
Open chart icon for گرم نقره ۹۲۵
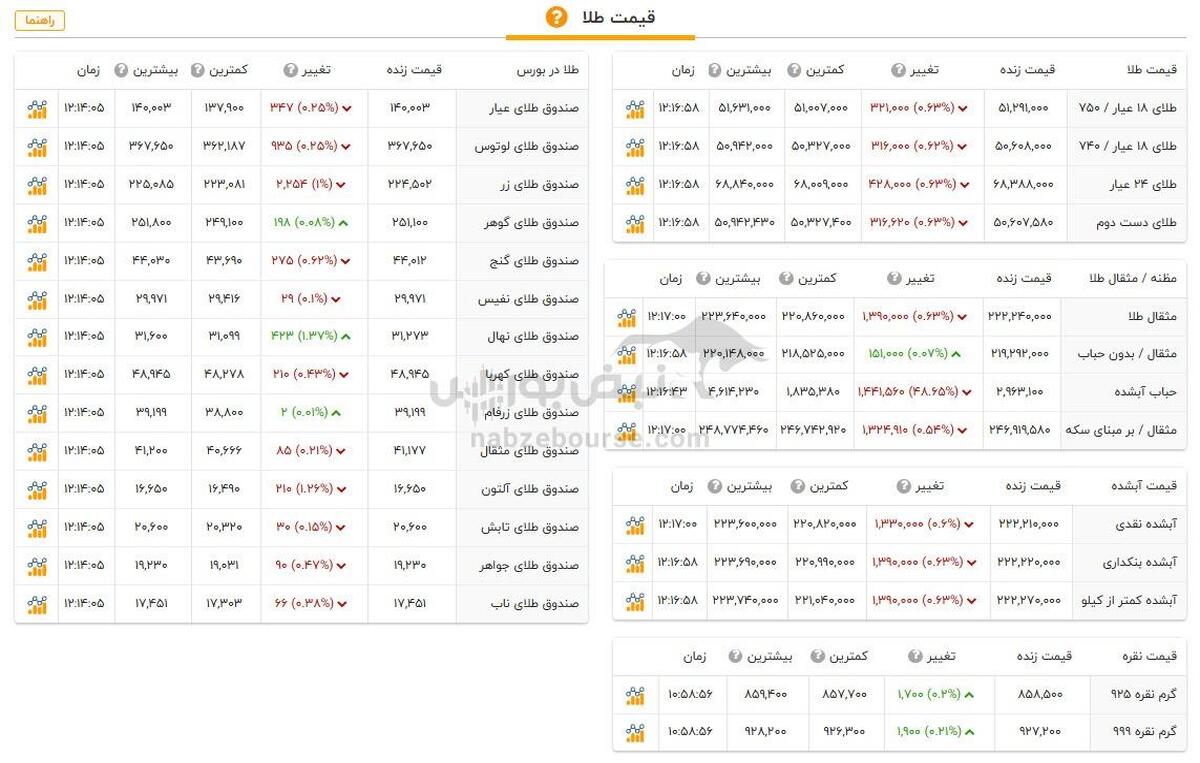point(635,694)
